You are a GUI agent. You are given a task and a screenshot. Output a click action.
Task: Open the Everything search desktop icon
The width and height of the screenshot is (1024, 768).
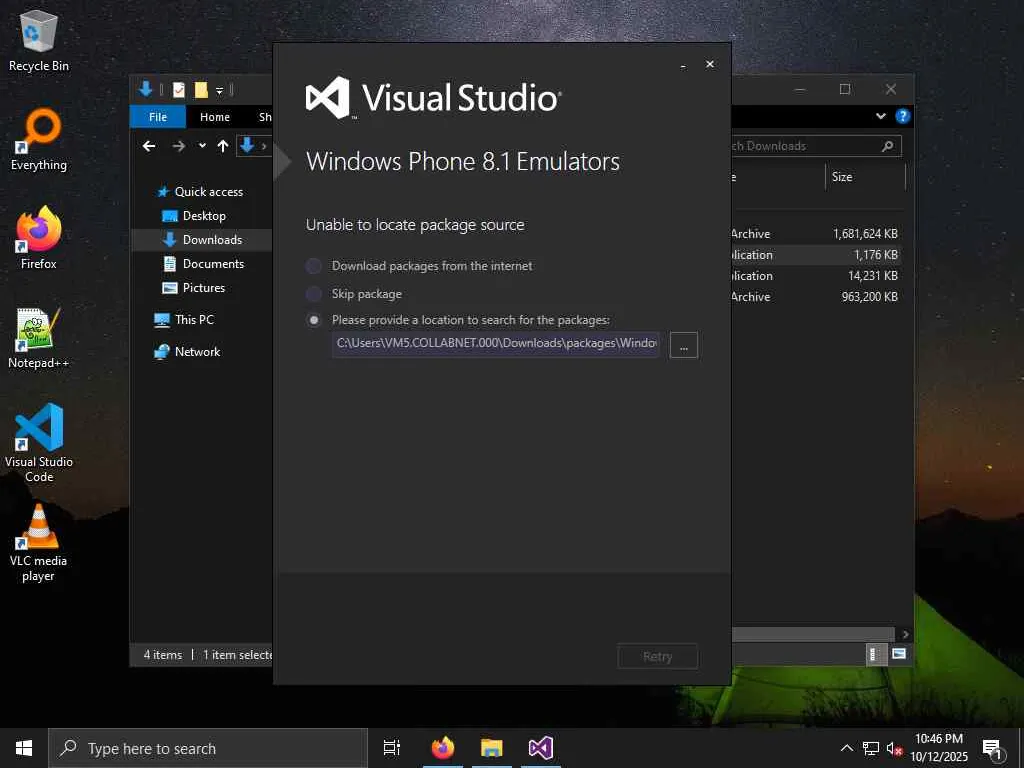click(x=39, y=140)
